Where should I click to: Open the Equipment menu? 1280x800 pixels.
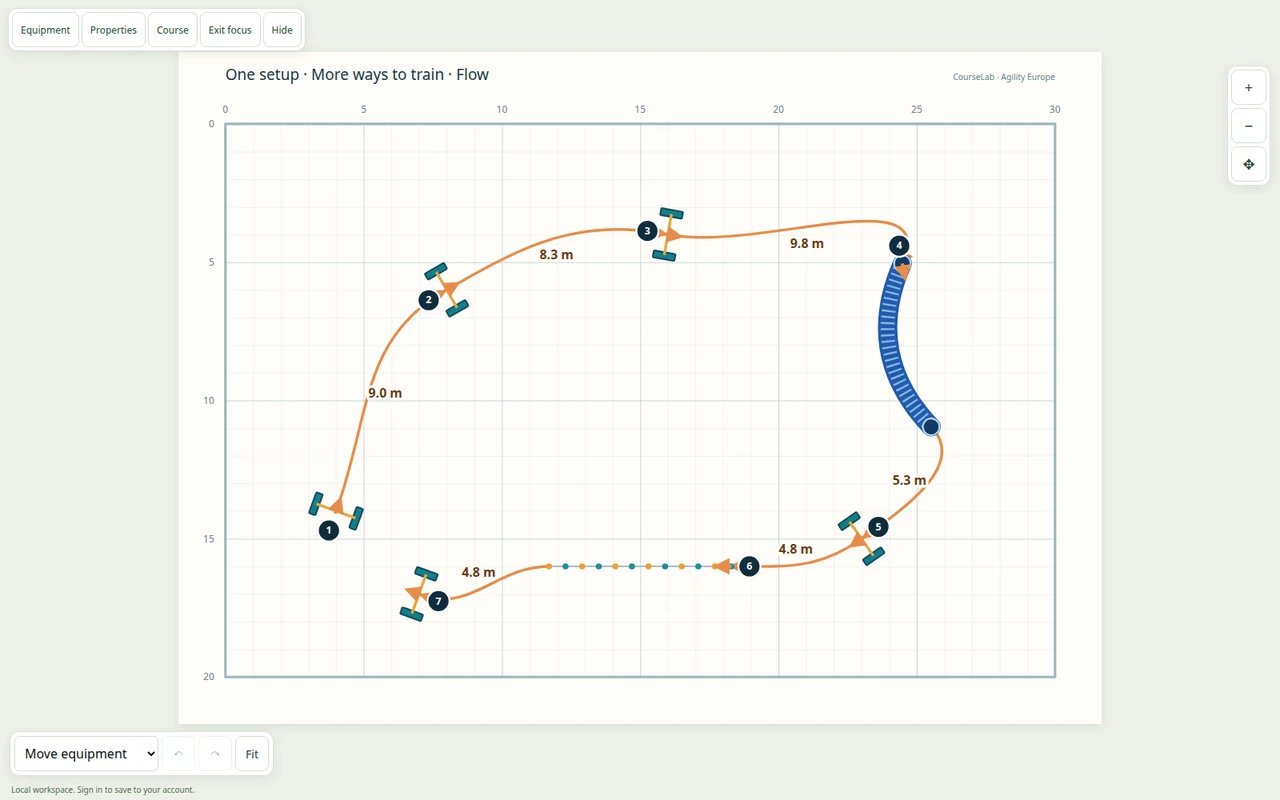point(45,30)
